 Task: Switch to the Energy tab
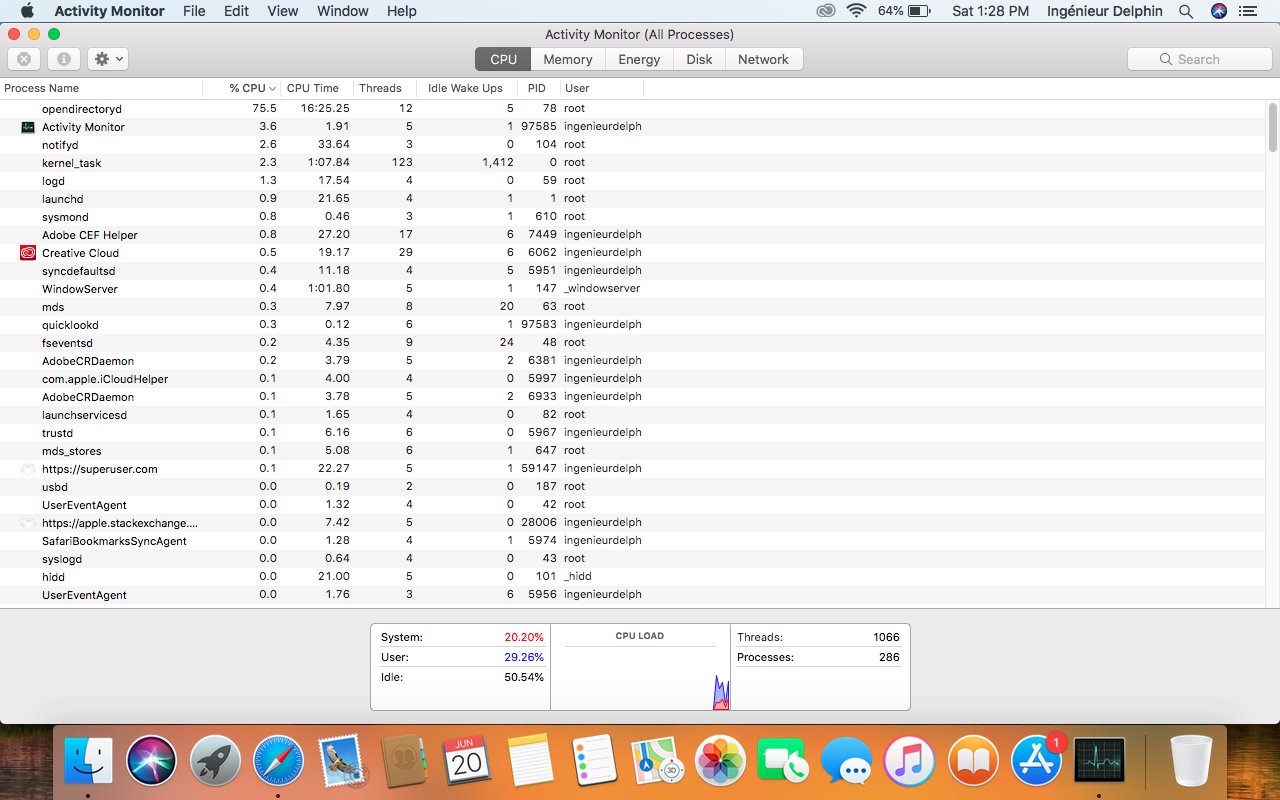point(639,59)
